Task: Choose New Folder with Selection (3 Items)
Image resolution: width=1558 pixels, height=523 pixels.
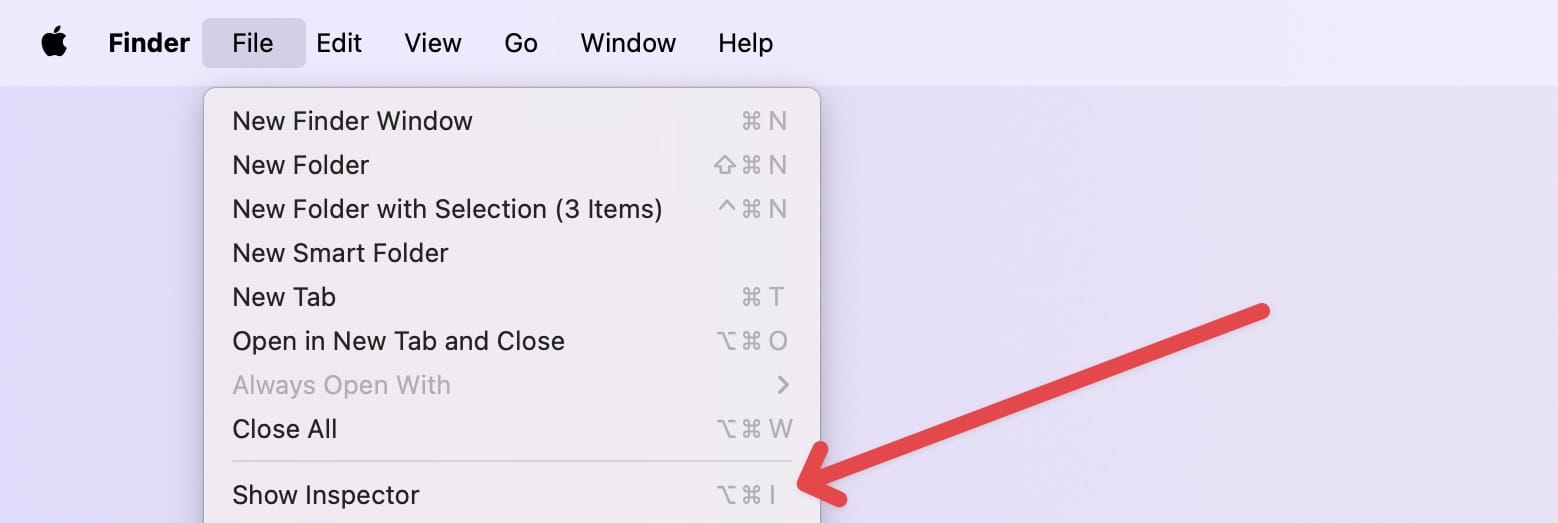Action: (447, 209)
